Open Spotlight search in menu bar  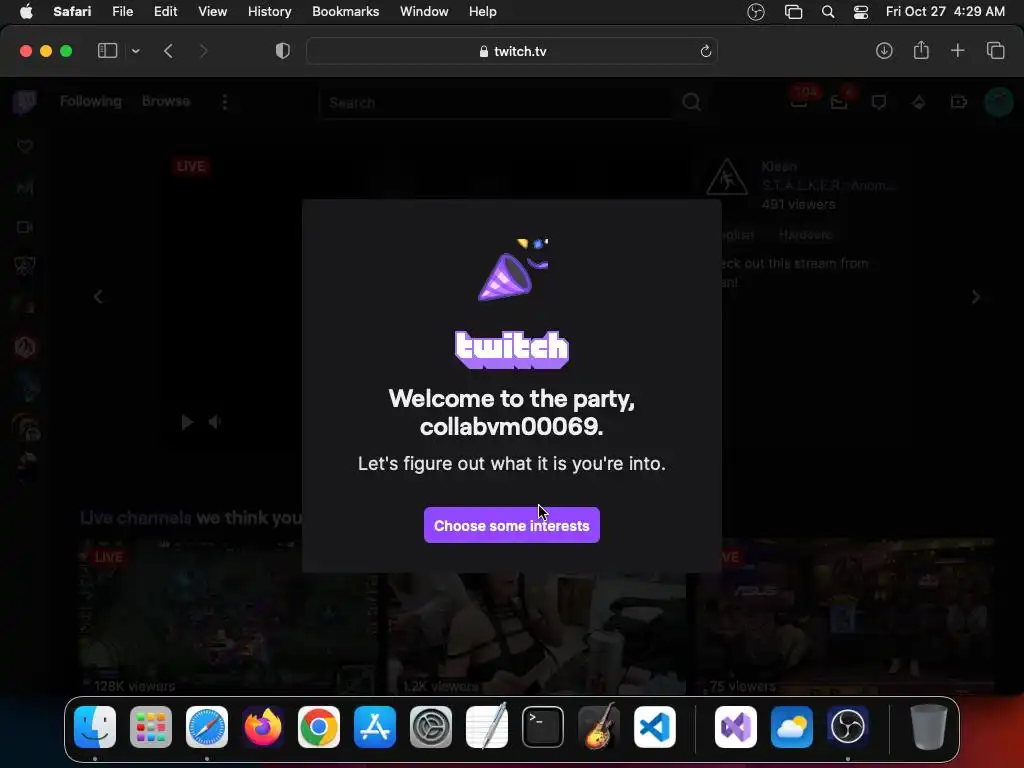tap(827, 12)
